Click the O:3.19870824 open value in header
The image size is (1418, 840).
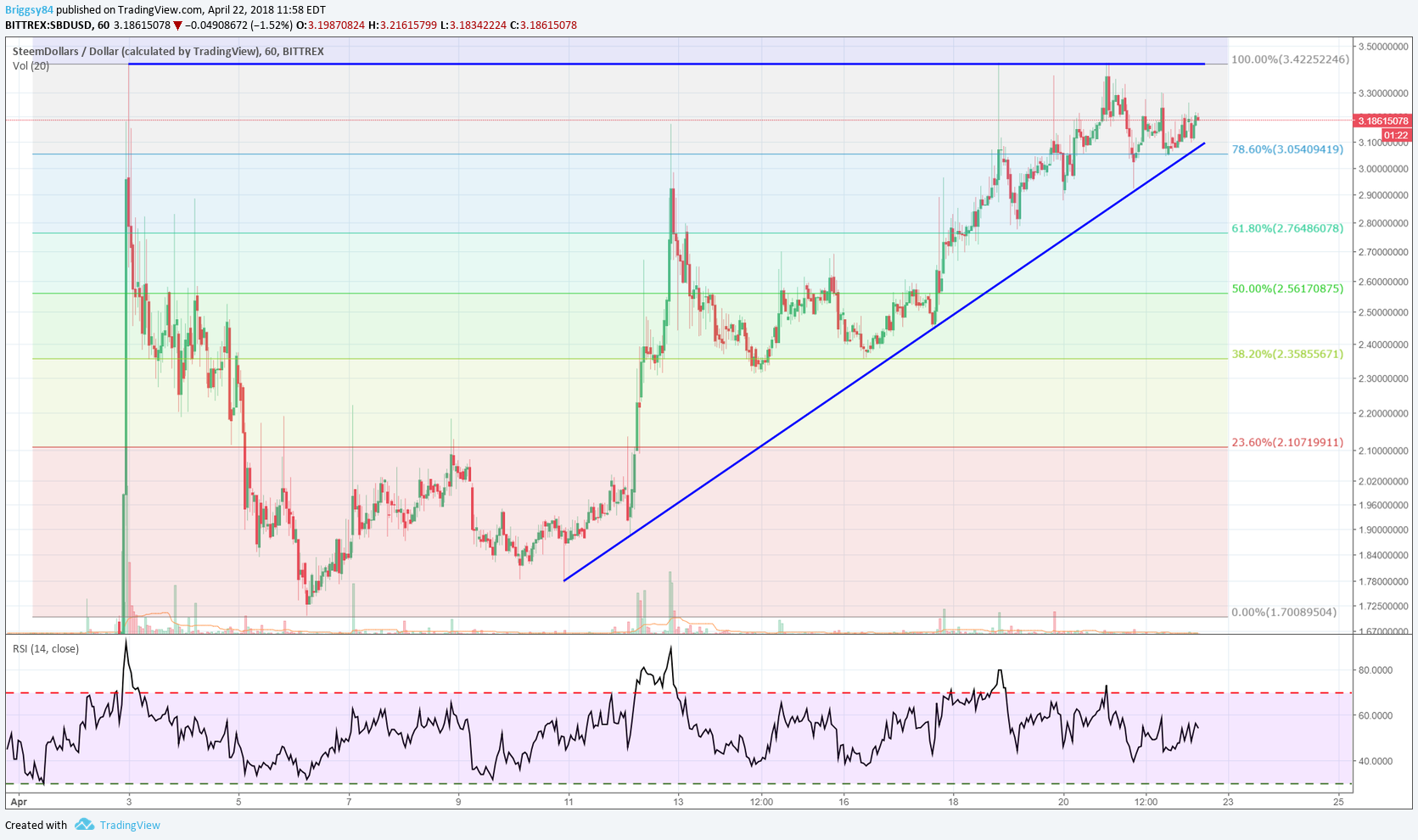(330, 25)
